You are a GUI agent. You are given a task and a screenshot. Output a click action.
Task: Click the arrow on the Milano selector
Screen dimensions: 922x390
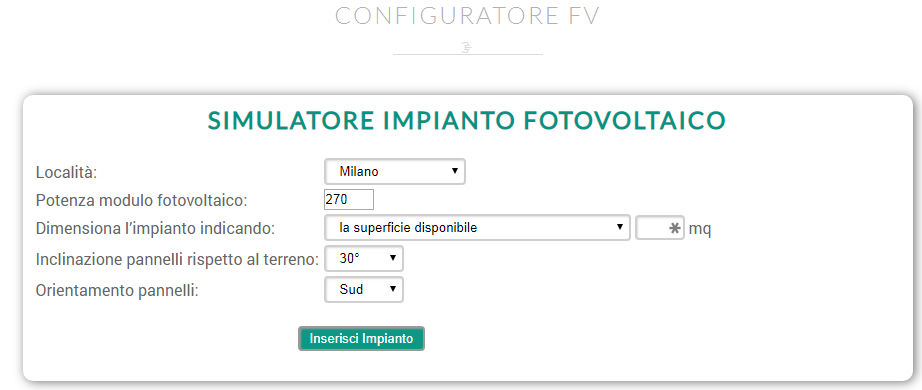pos(454,171)
